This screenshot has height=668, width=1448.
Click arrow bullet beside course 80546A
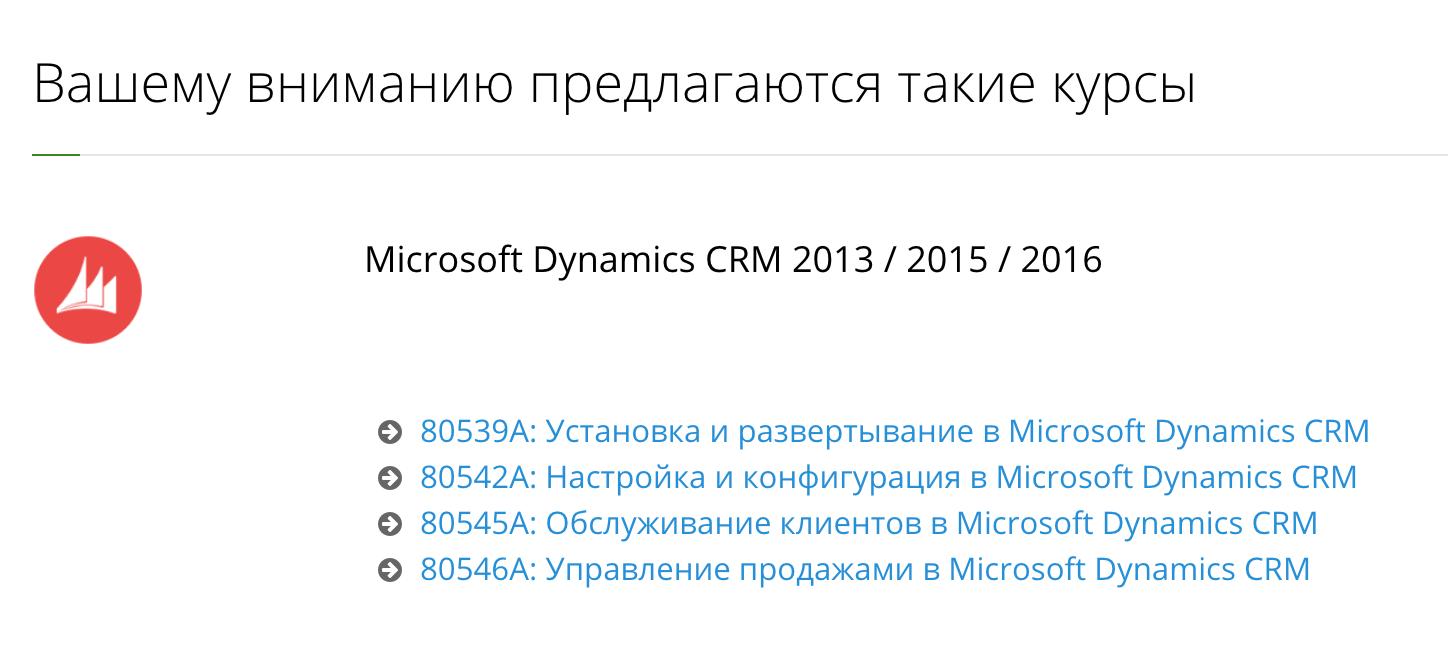(389, 571)
